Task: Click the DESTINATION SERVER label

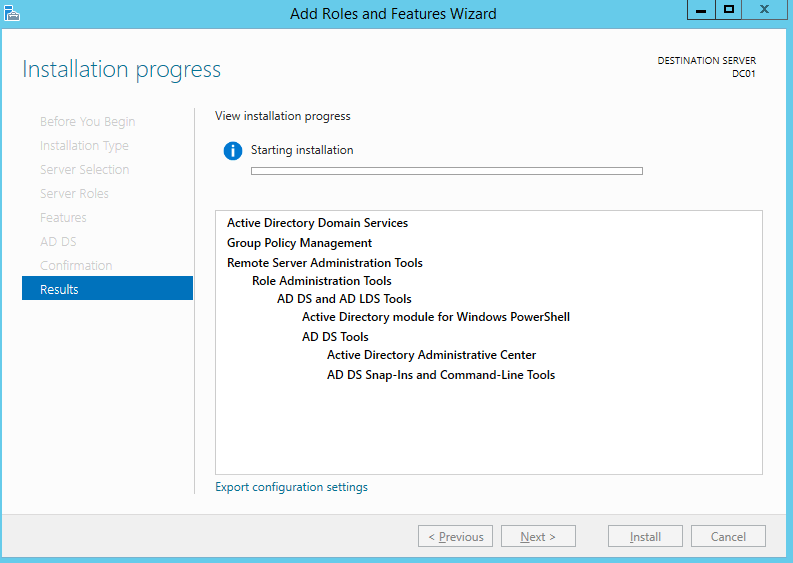Action: pyautogui.click(x=707, y=61)
